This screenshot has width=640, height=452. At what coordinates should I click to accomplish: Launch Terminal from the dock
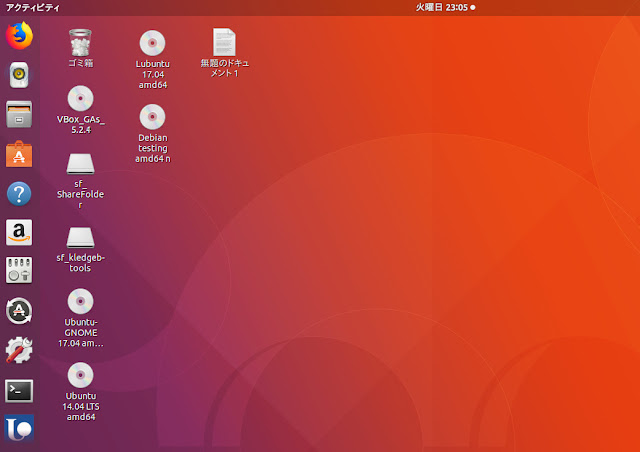pos(19,391)
